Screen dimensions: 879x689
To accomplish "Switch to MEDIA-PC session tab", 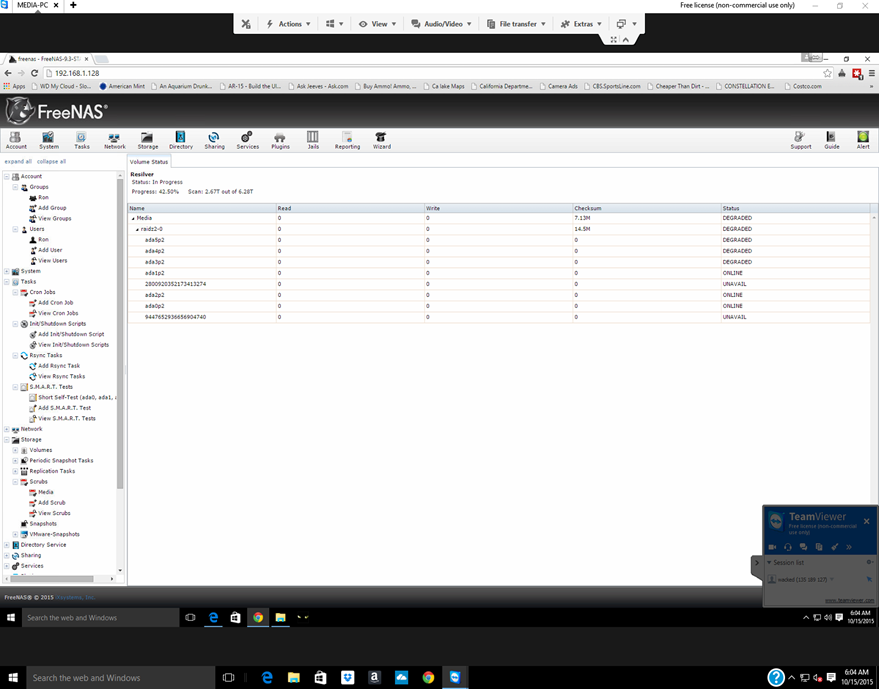I will coord(32,5).
